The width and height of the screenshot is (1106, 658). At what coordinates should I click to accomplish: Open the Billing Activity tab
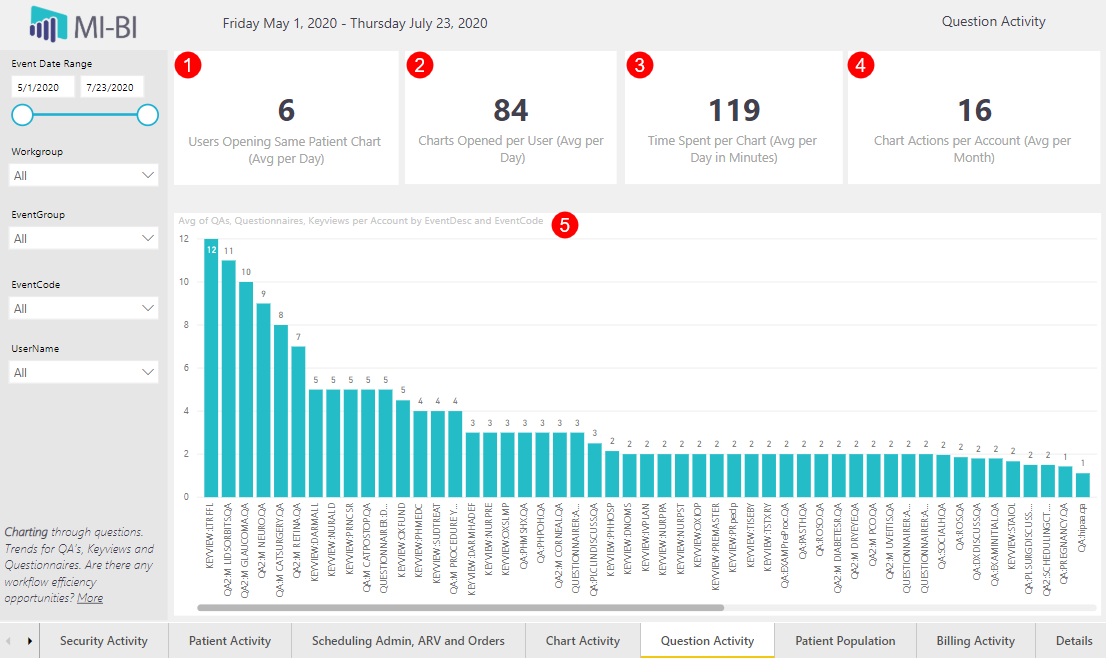pyautogui.click(x=975, y=641)
